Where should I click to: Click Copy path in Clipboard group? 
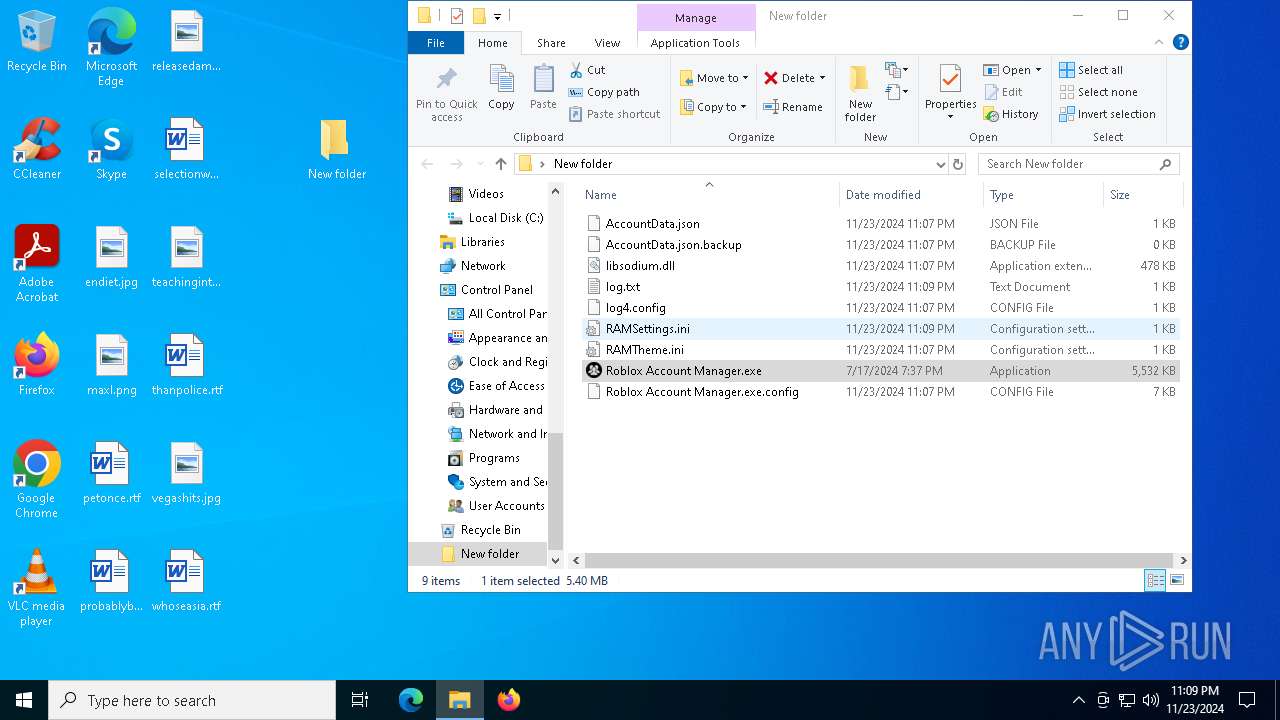(604, 92)
